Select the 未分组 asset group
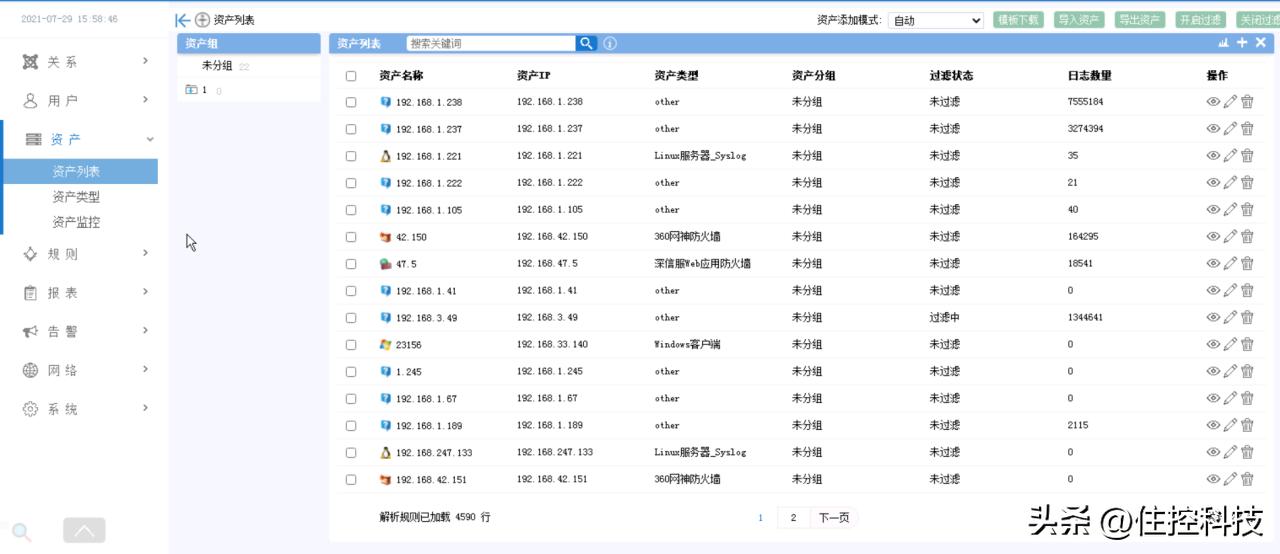 [217, 66]
